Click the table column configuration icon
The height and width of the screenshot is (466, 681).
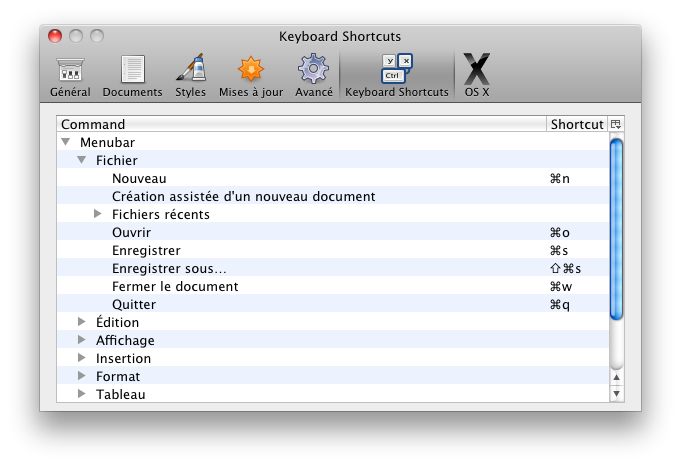(615, 124)
